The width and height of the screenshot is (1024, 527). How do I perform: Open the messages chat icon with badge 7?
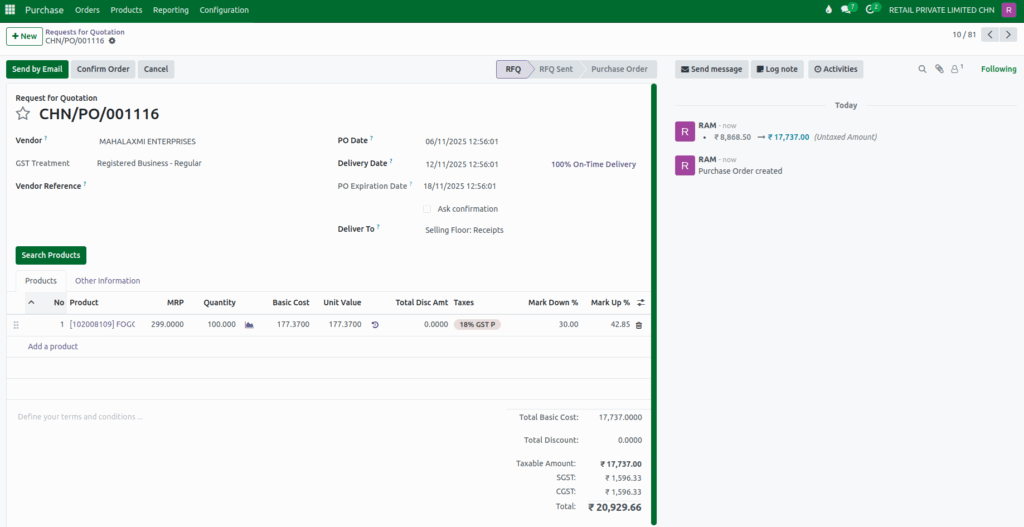click(x=848, y=9)
